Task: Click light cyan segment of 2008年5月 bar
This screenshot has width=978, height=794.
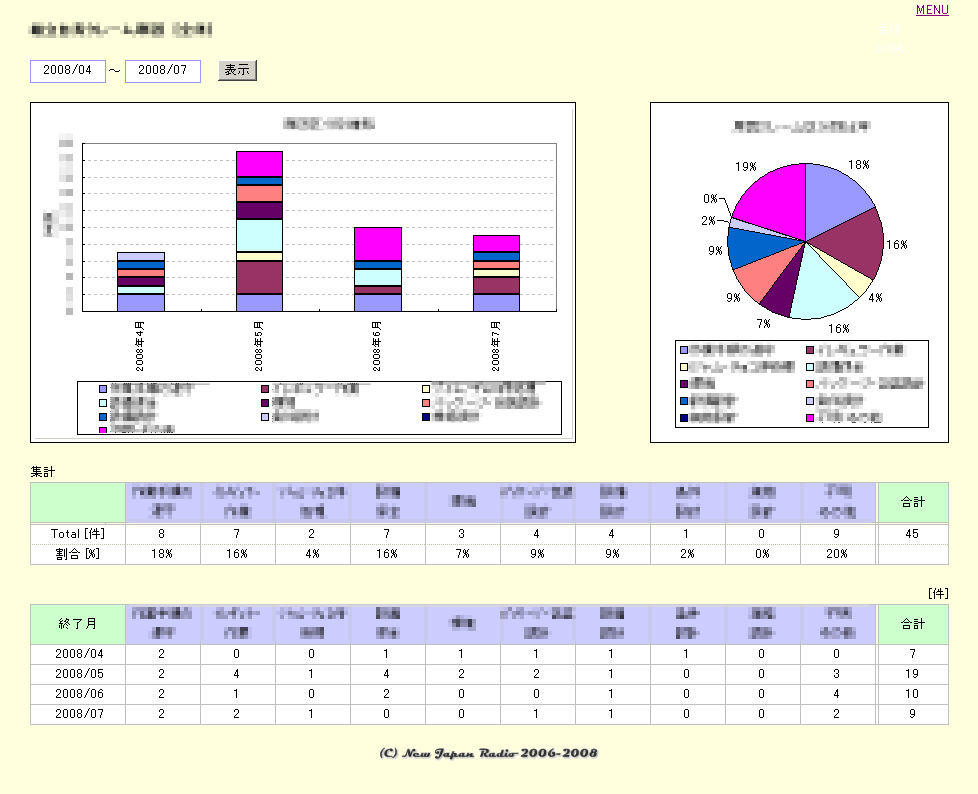Action: pyautogui.click(x=259, y=235)
